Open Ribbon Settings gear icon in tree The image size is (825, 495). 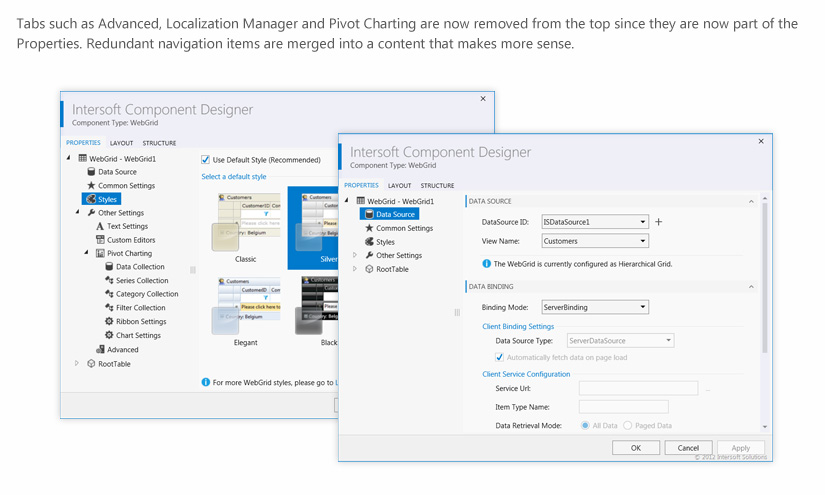click(x=109, y=322)
